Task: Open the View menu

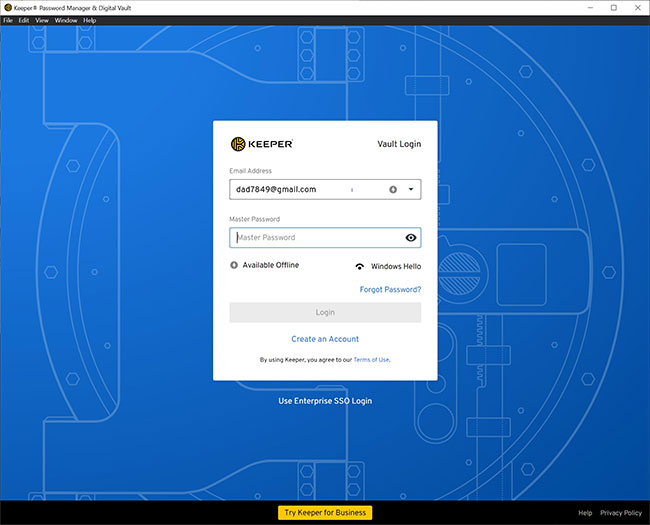Action: [x=42, y=20]
